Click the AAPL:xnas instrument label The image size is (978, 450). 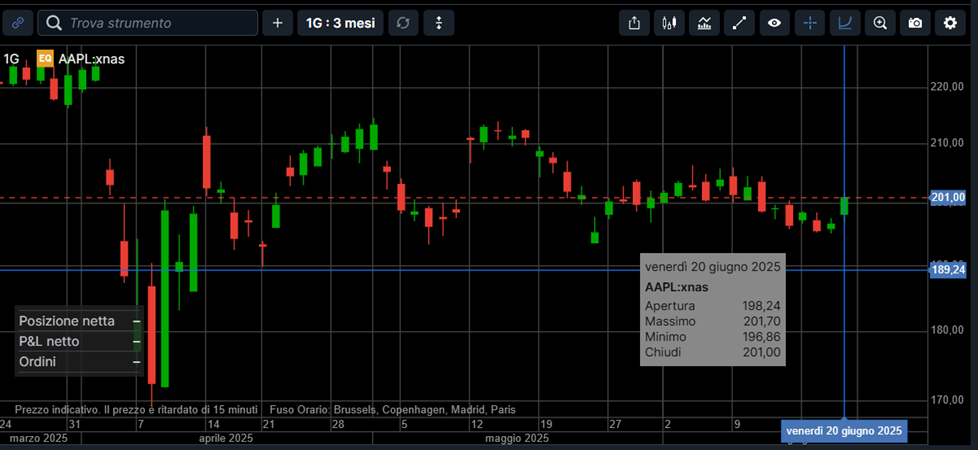(91, 59)
